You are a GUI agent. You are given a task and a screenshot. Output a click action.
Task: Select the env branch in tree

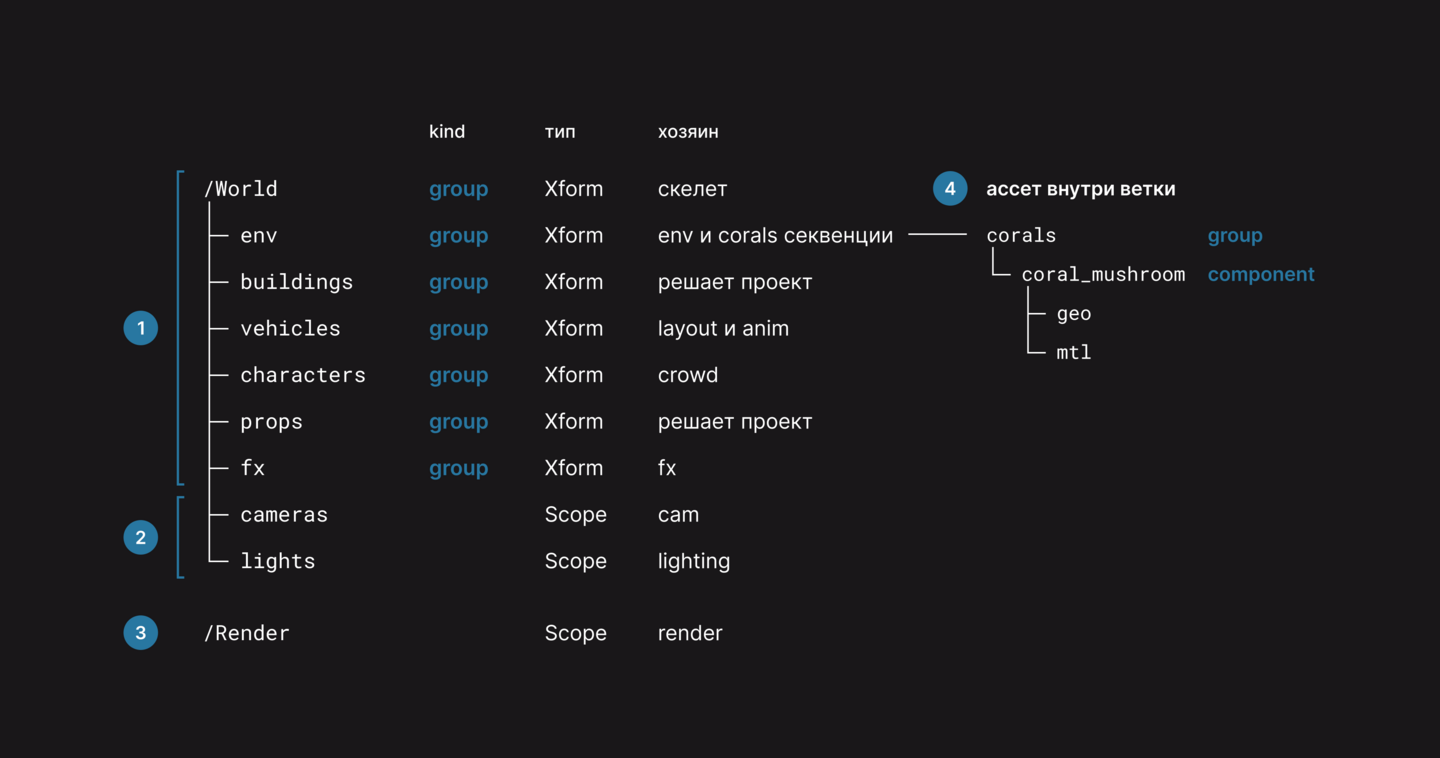pyautogui.click(x=259, y=236)
